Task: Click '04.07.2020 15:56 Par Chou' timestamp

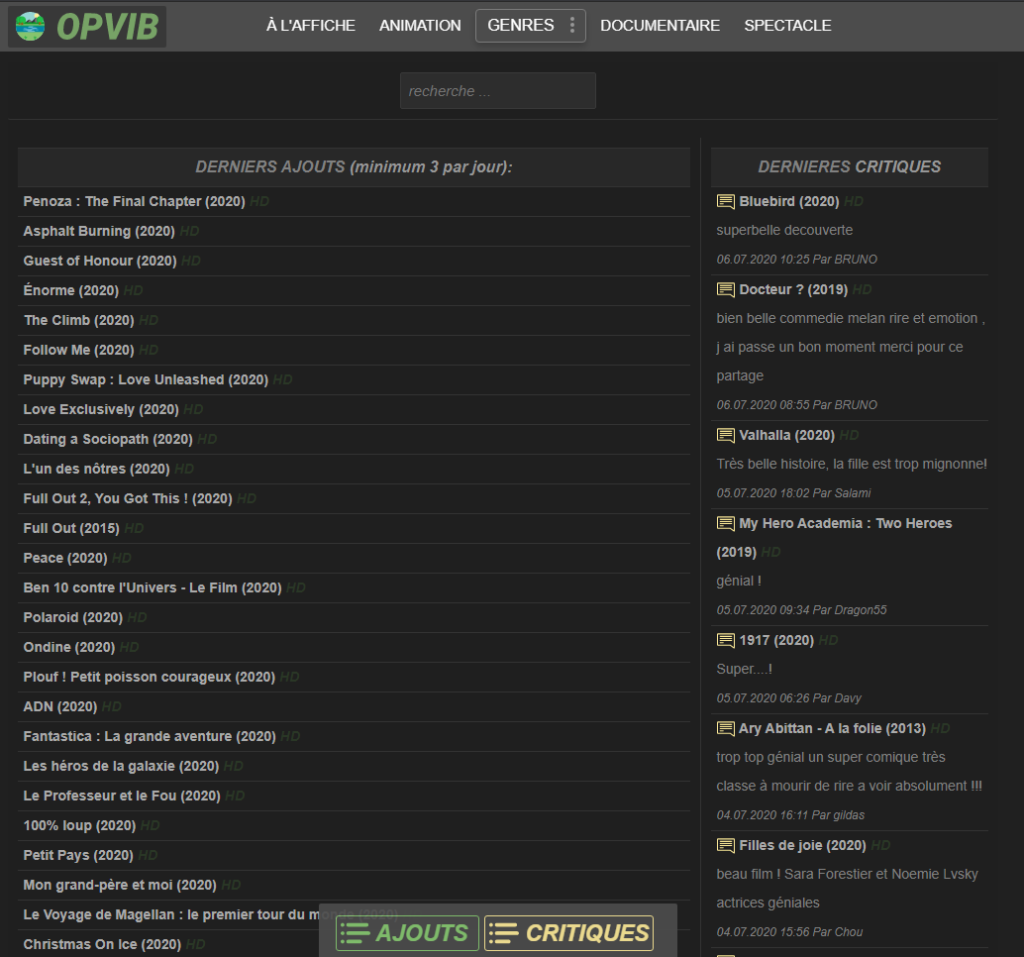Action: point(790,932)
